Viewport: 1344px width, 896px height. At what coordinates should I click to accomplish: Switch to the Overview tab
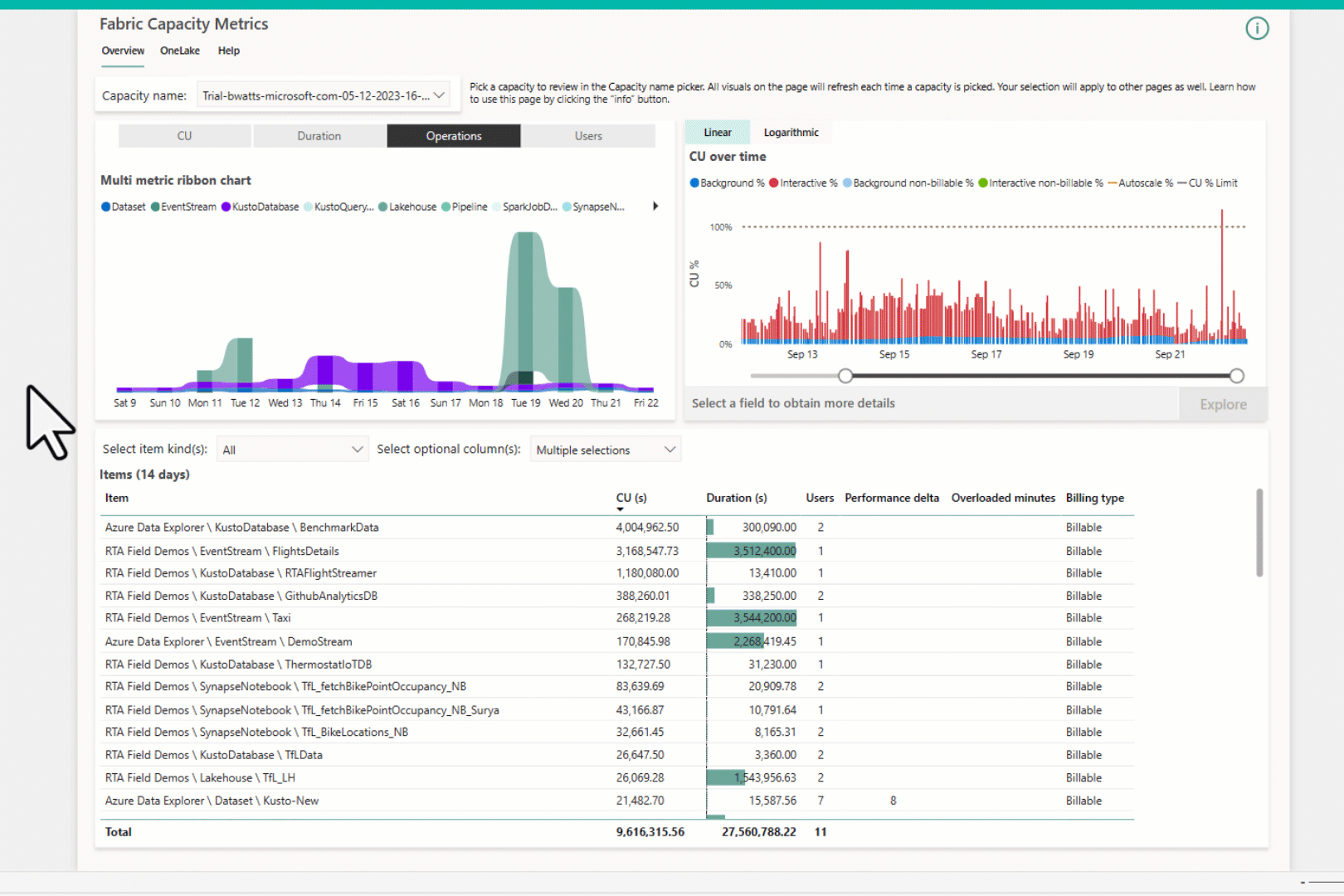point(123,51)
